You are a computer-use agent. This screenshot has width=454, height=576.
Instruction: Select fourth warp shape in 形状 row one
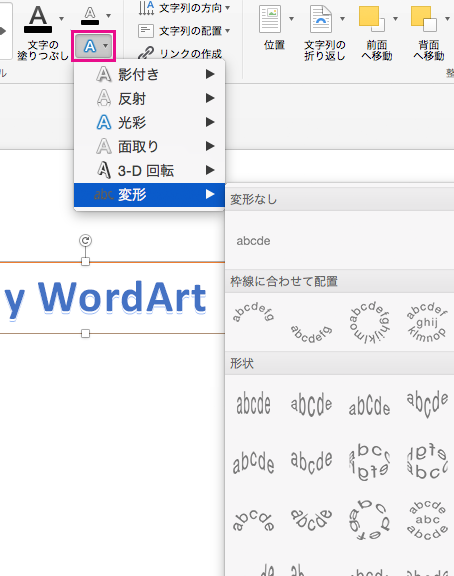427,404
